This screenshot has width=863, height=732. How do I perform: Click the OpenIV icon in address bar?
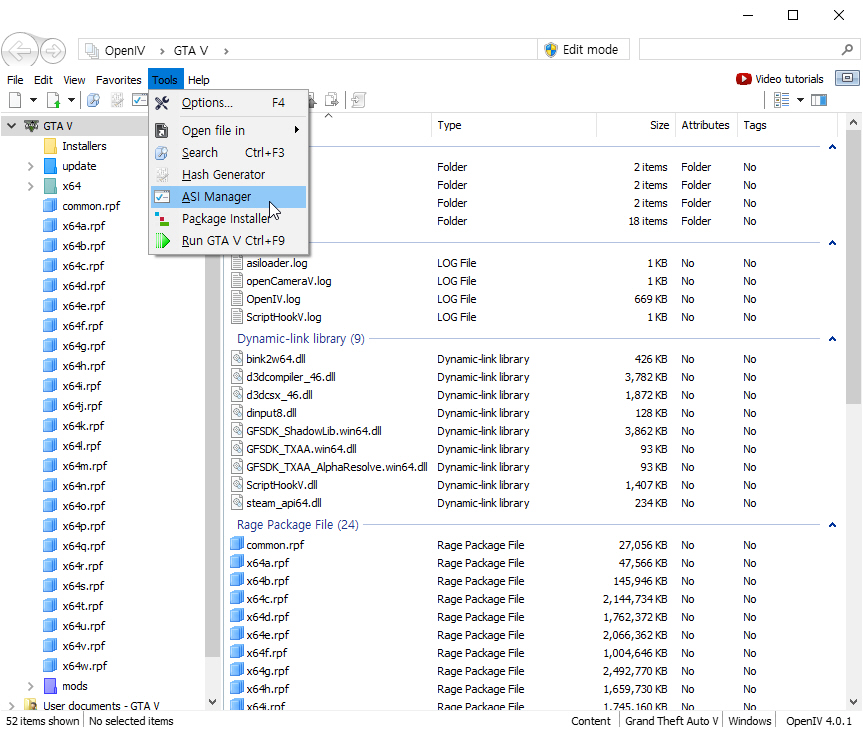click(92, 51)
